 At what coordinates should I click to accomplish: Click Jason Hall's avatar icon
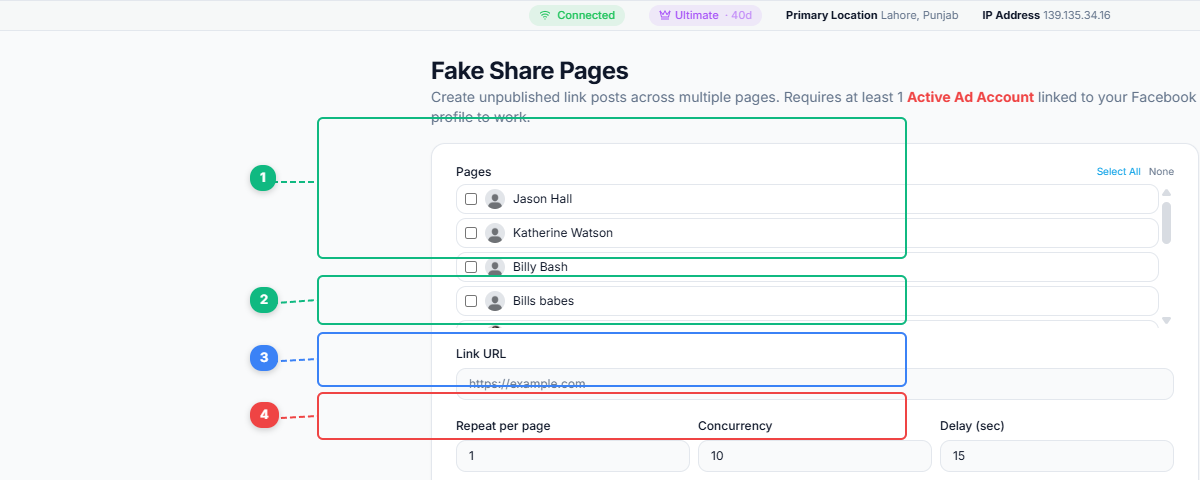pyautogui.click(x=494, y=199)
